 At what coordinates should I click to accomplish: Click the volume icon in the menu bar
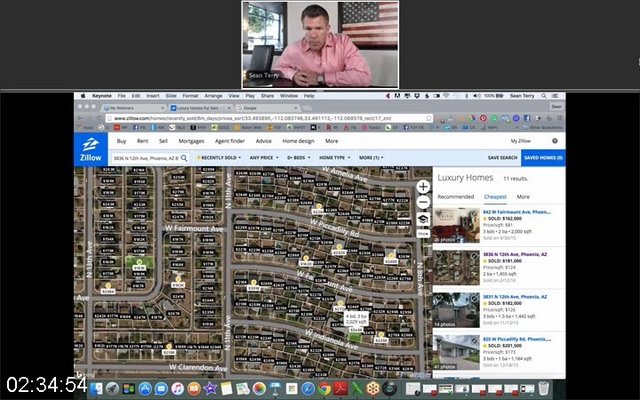[477, 96]
